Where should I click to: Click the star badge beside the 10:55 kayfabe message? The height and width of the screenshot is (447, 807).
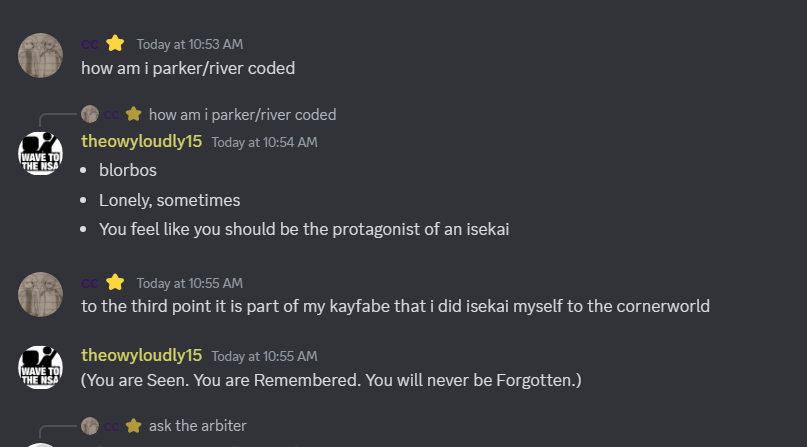(115, 283)
